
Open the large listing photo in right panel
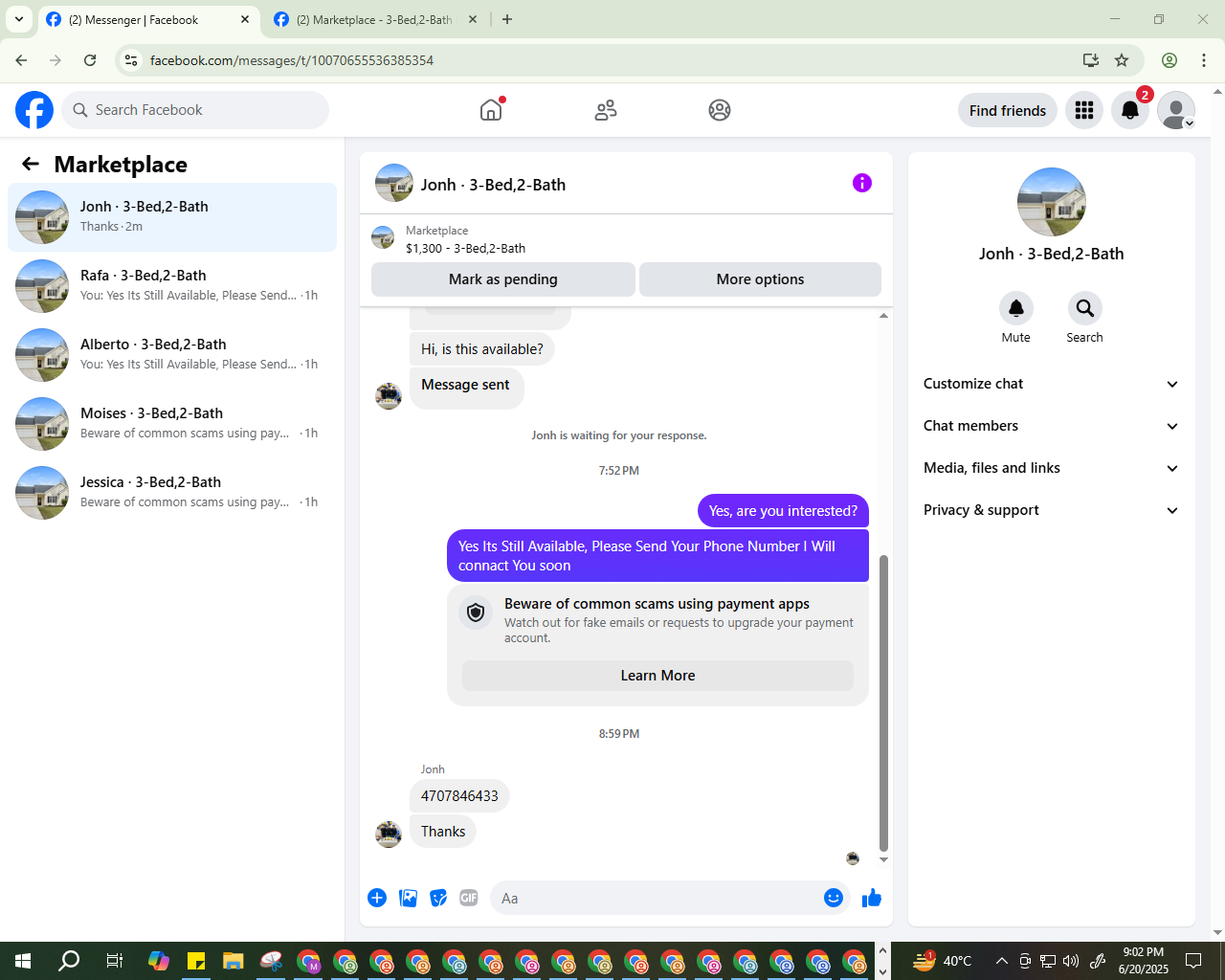coord(1051,202)
